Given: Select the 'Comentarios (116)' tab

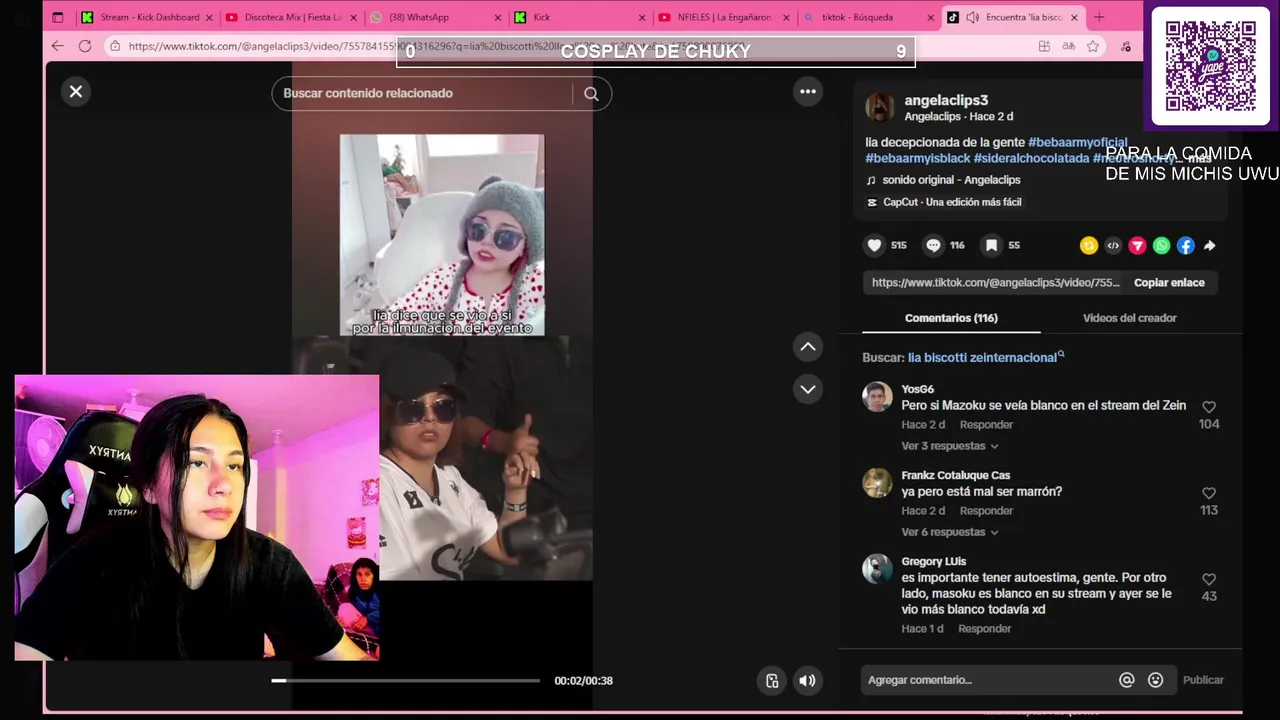Looking at the screenshot, I should tap(951, 318).
